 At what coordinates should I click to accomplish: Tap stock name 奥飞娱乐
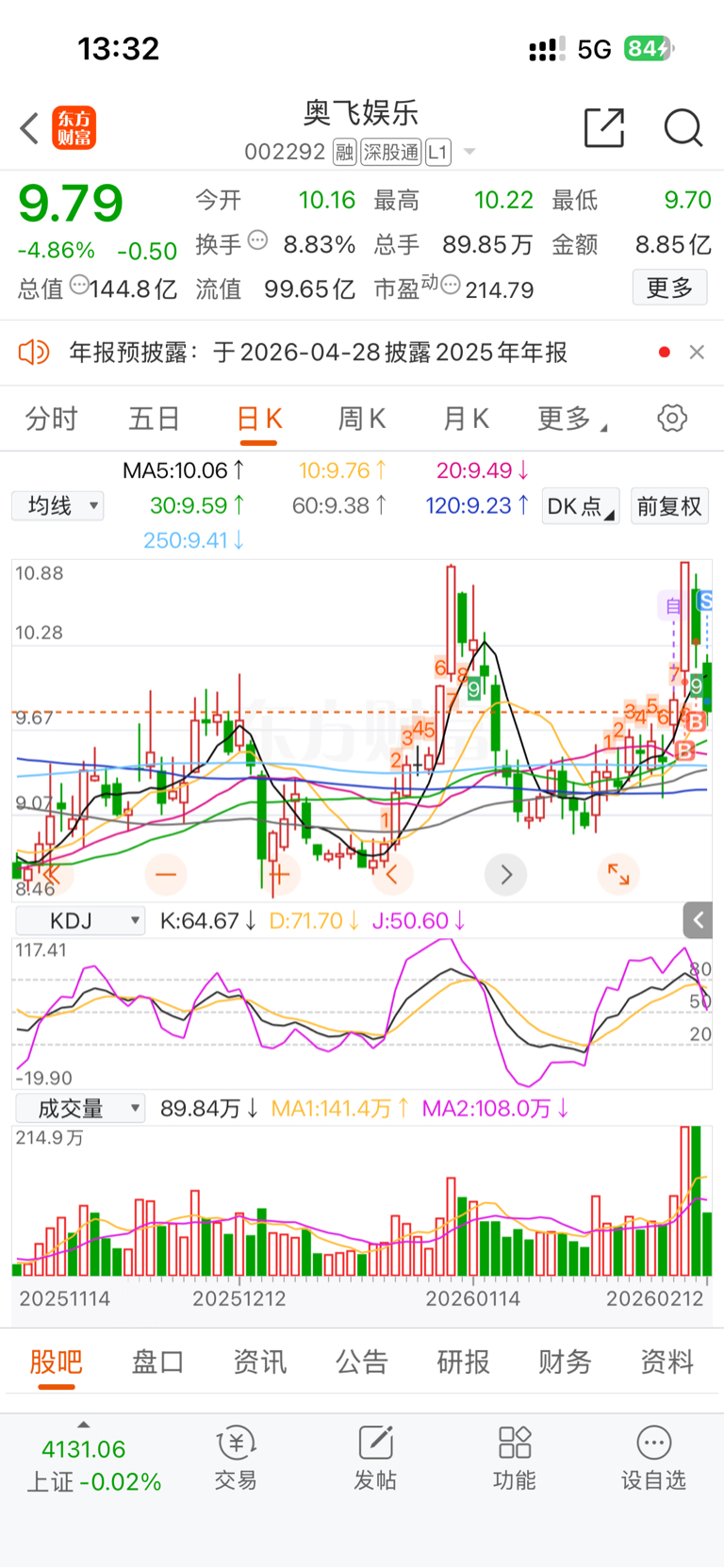tap(361, 113)
